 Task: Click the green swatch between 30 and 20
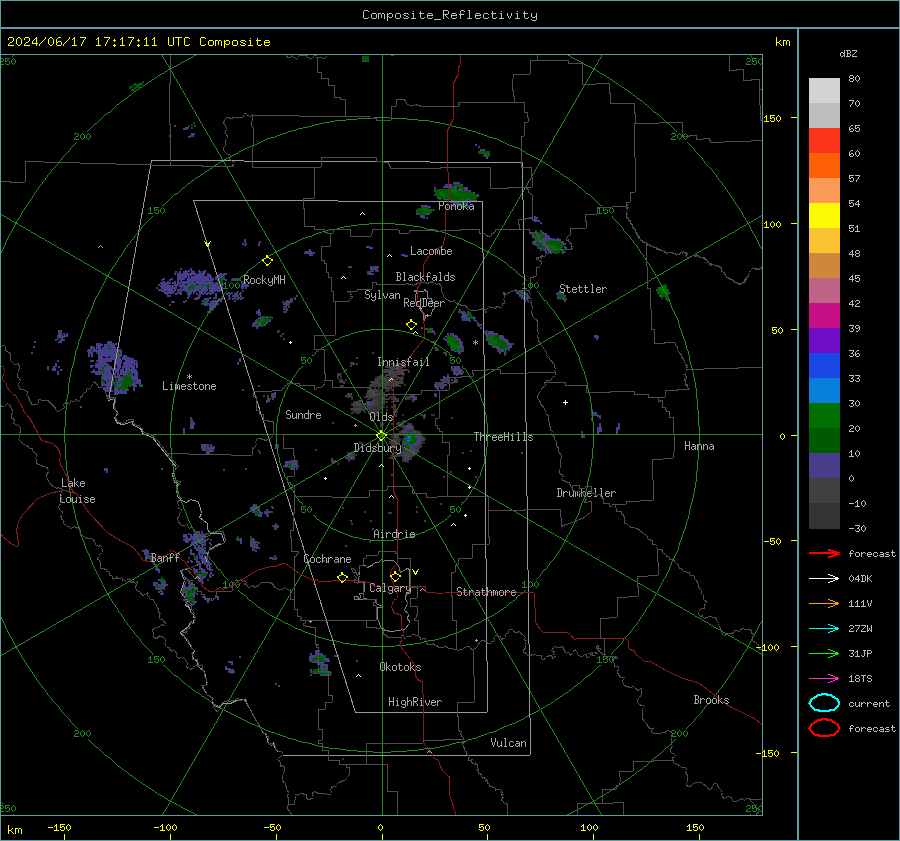(x=824, y=416)
